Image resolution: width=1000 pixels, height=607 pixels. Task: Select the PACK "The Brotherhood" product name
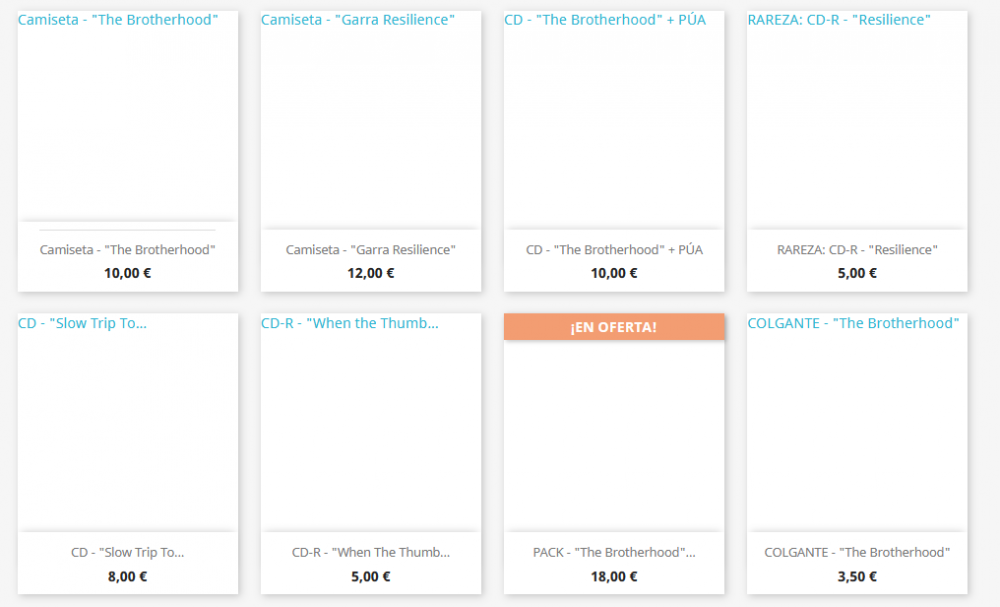(614, 553)
